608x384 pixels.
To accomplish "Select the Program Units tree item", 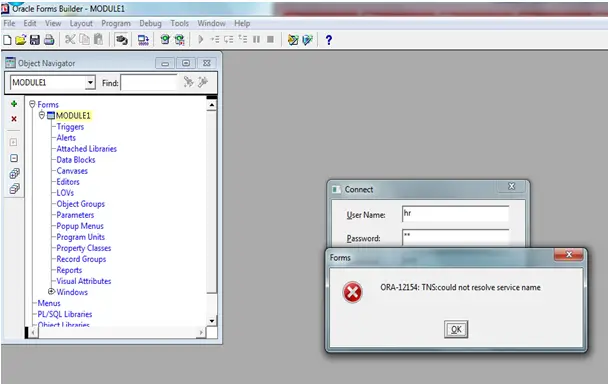I will (81, 237).
